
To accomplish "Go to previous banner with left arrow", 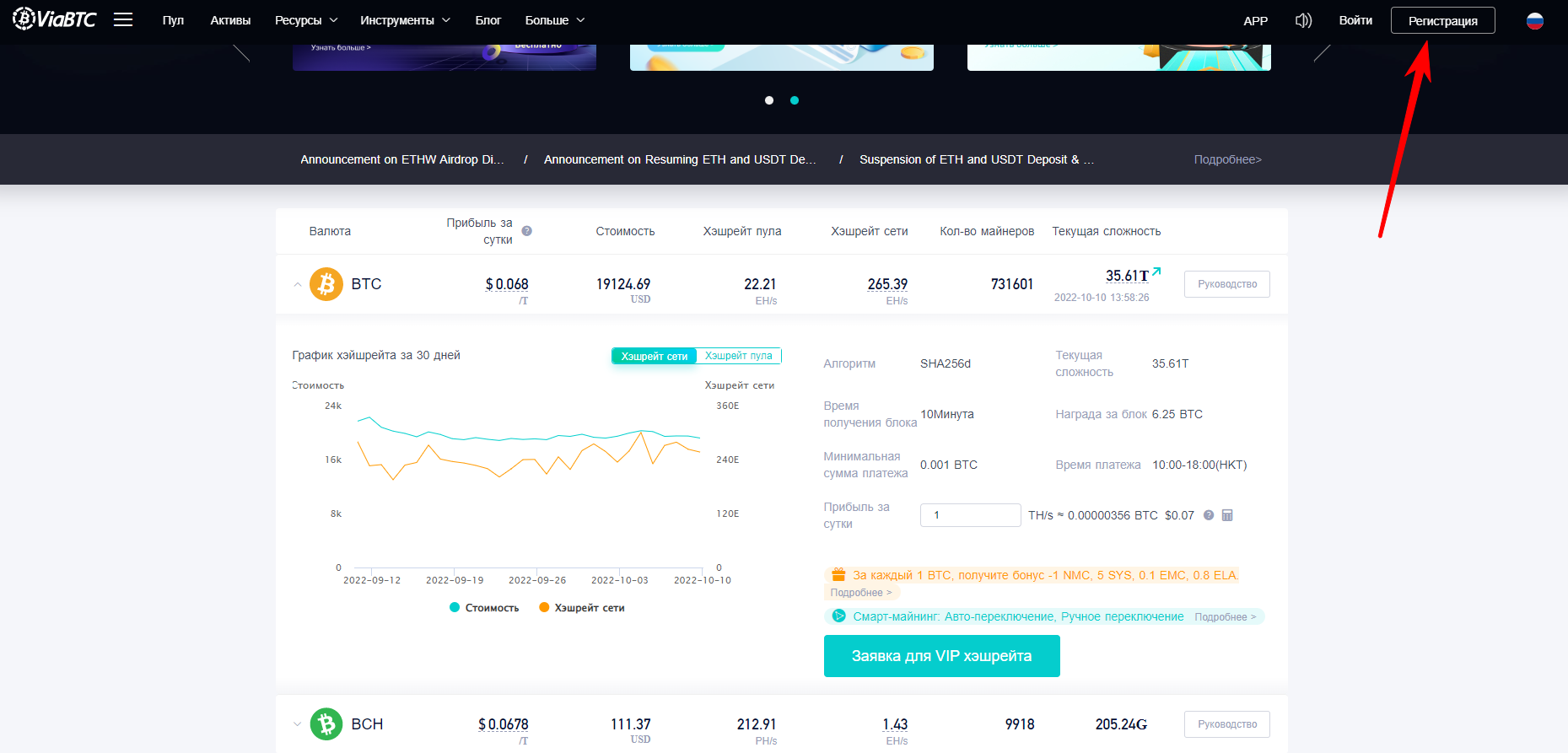I will (x=241, y=52).
